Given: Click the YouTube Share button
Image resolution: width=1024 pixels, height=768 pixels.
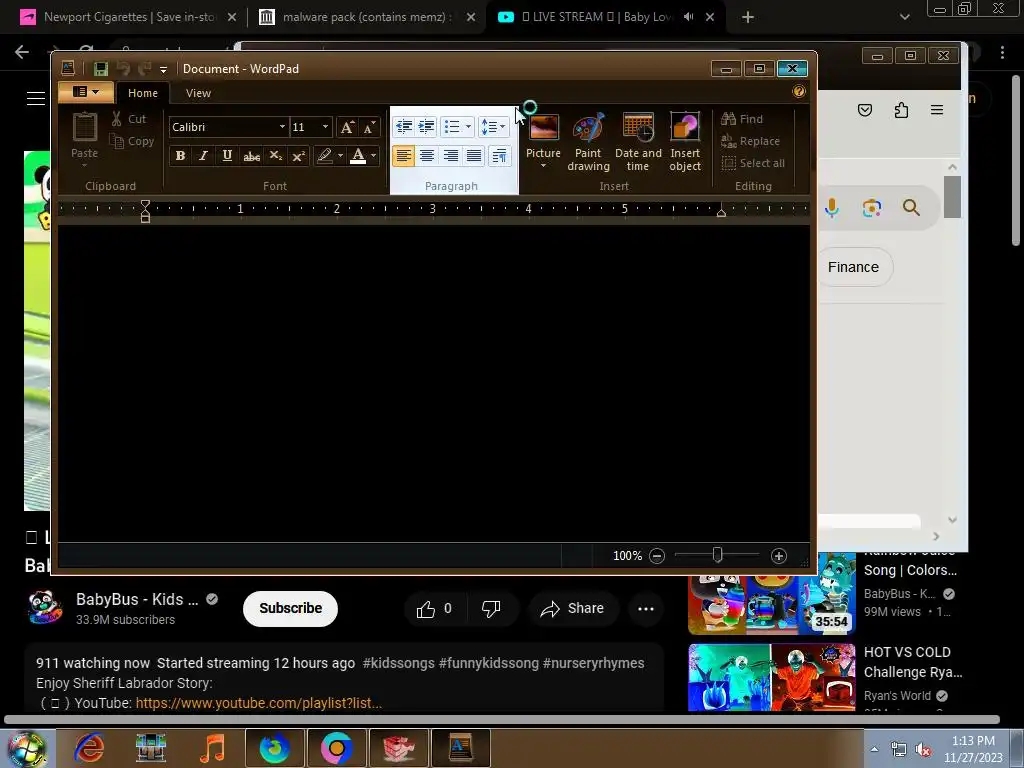Looking at the screenshot, I should click(x=572, y=609).
